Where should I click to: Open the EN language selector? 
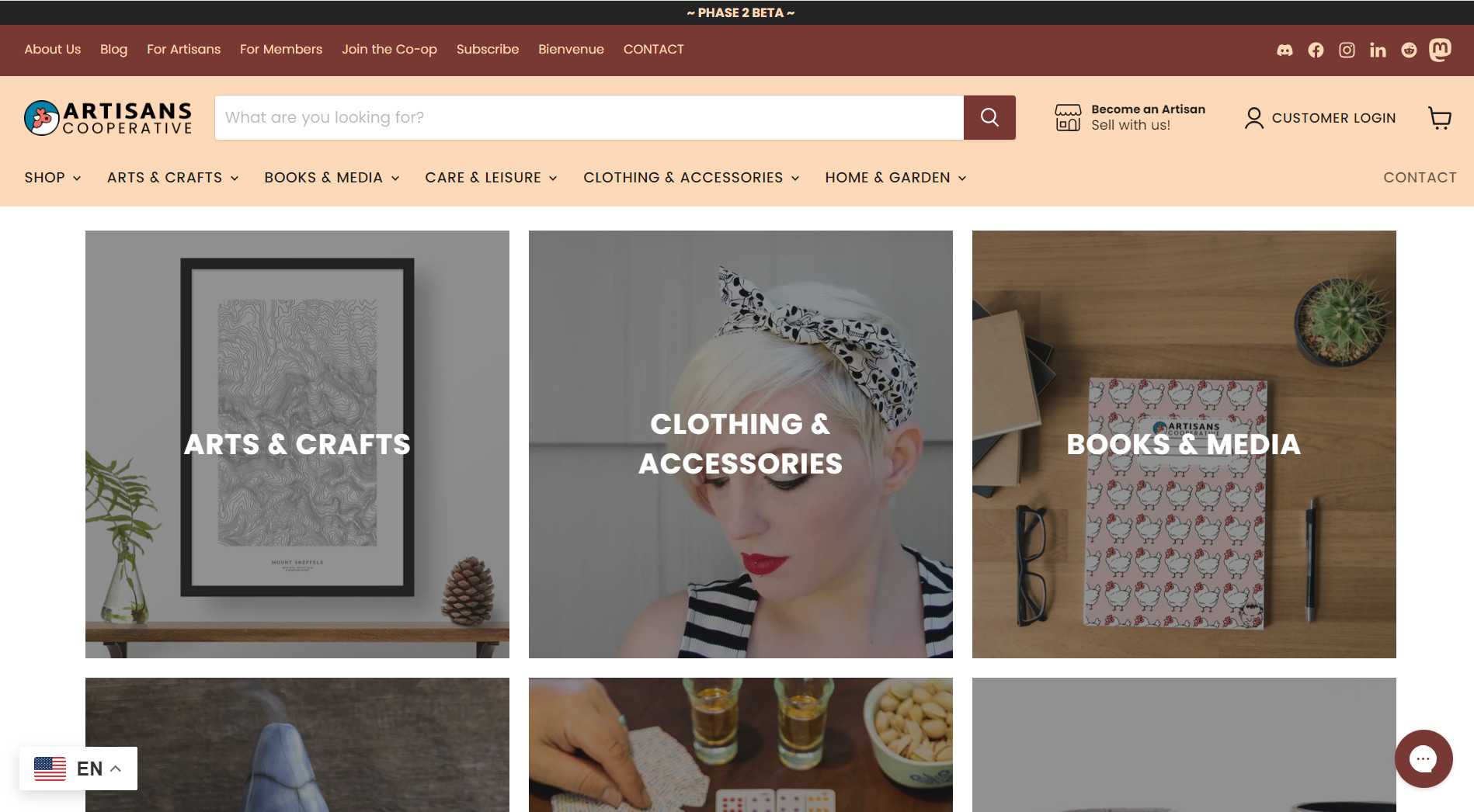point(78,769)
